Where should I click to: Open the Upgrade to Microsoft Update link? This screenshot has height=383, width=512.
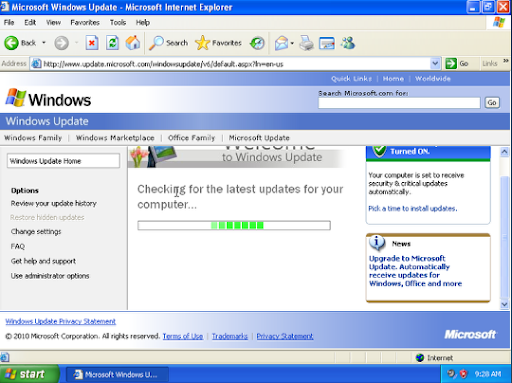pyautogui.click(x=415, y=271)
